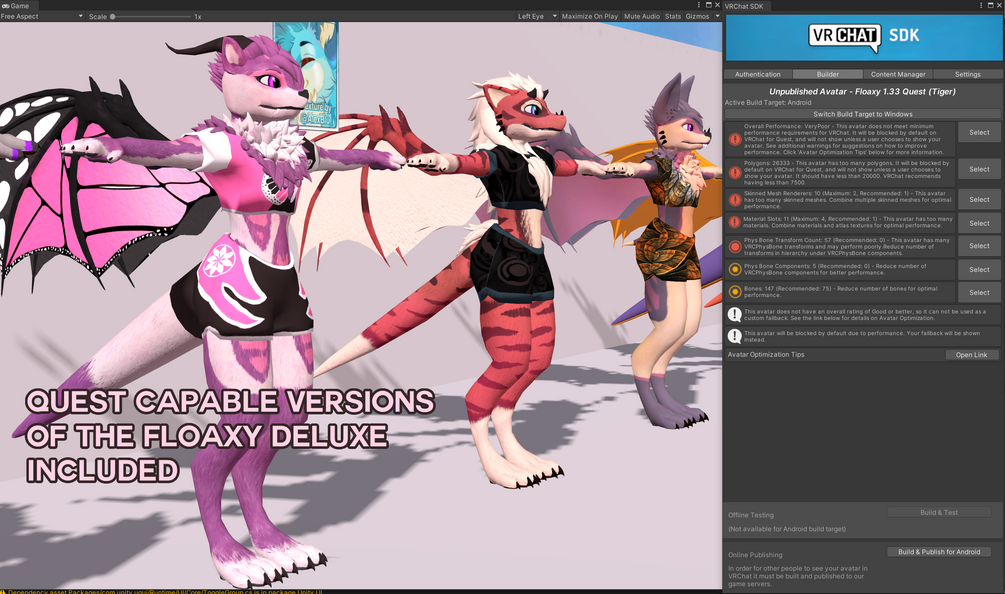This screenshot has width=1005, height=594.
Task: Click Select for Material Slots warning
Action: point(979,223)
